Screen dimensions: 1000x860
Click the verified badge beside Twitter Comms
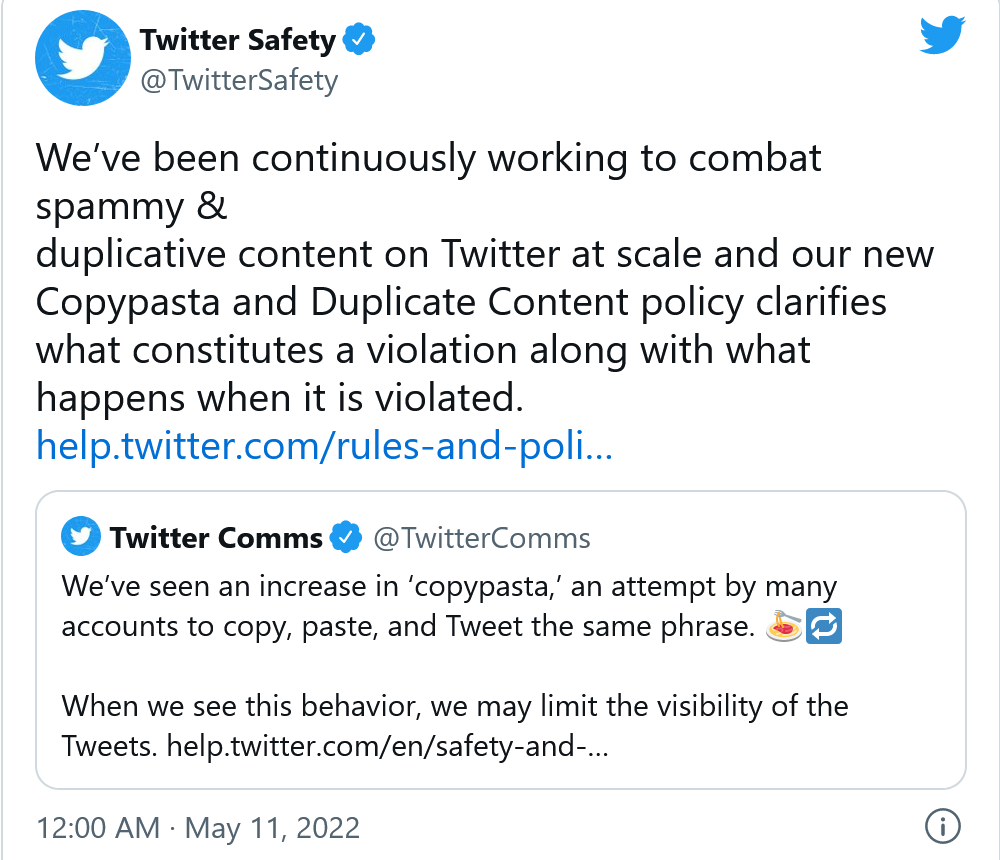346,538
